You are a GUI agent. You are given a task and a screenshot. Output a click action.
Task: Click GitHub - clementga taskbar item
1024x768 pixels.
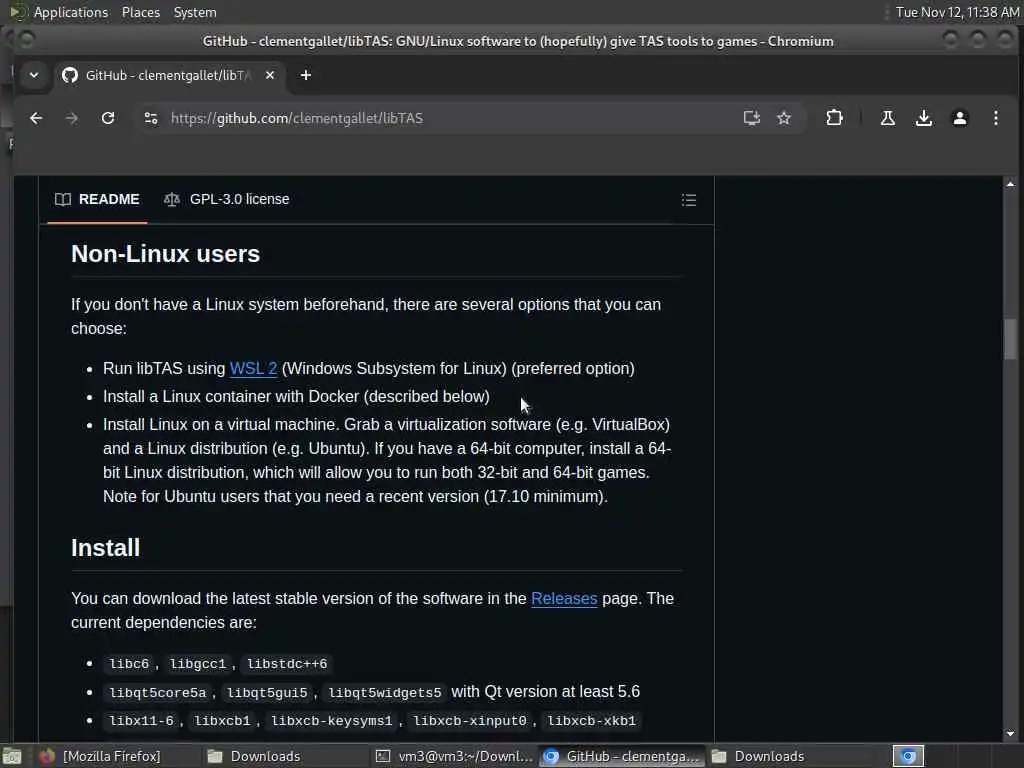621,756
